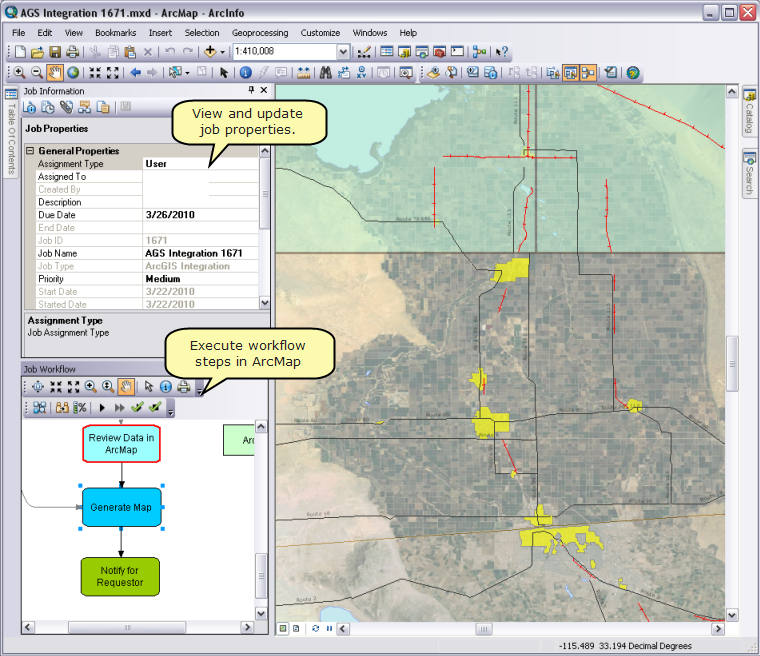Open the Find binoculars tool

(326, 73)
